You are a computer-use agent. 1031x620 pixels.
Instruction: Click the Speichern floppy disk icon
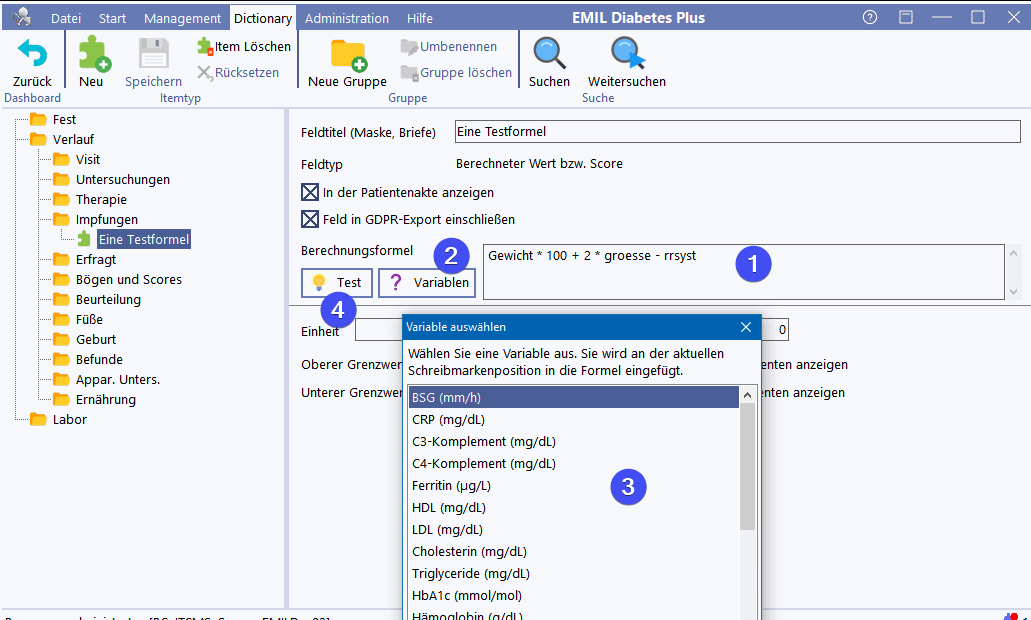coord(153,54)
